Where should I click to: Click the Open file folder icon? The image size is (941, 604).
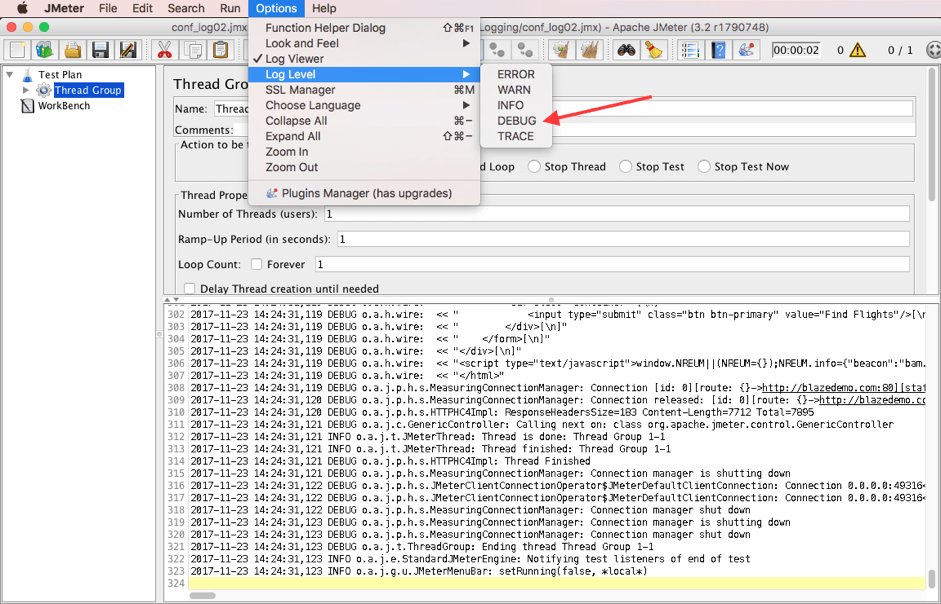[x=73, y=50]
